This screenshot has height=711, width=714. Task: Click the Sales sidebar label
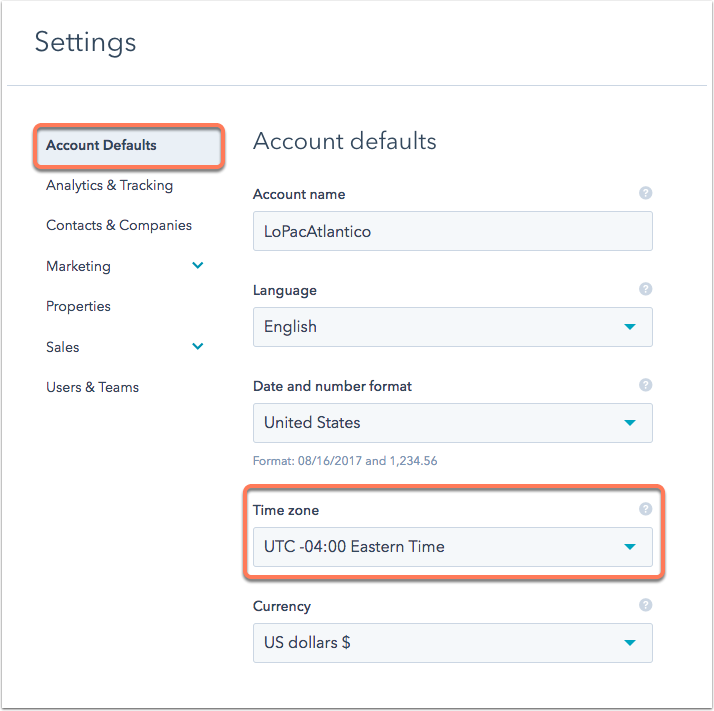(62, 347)
